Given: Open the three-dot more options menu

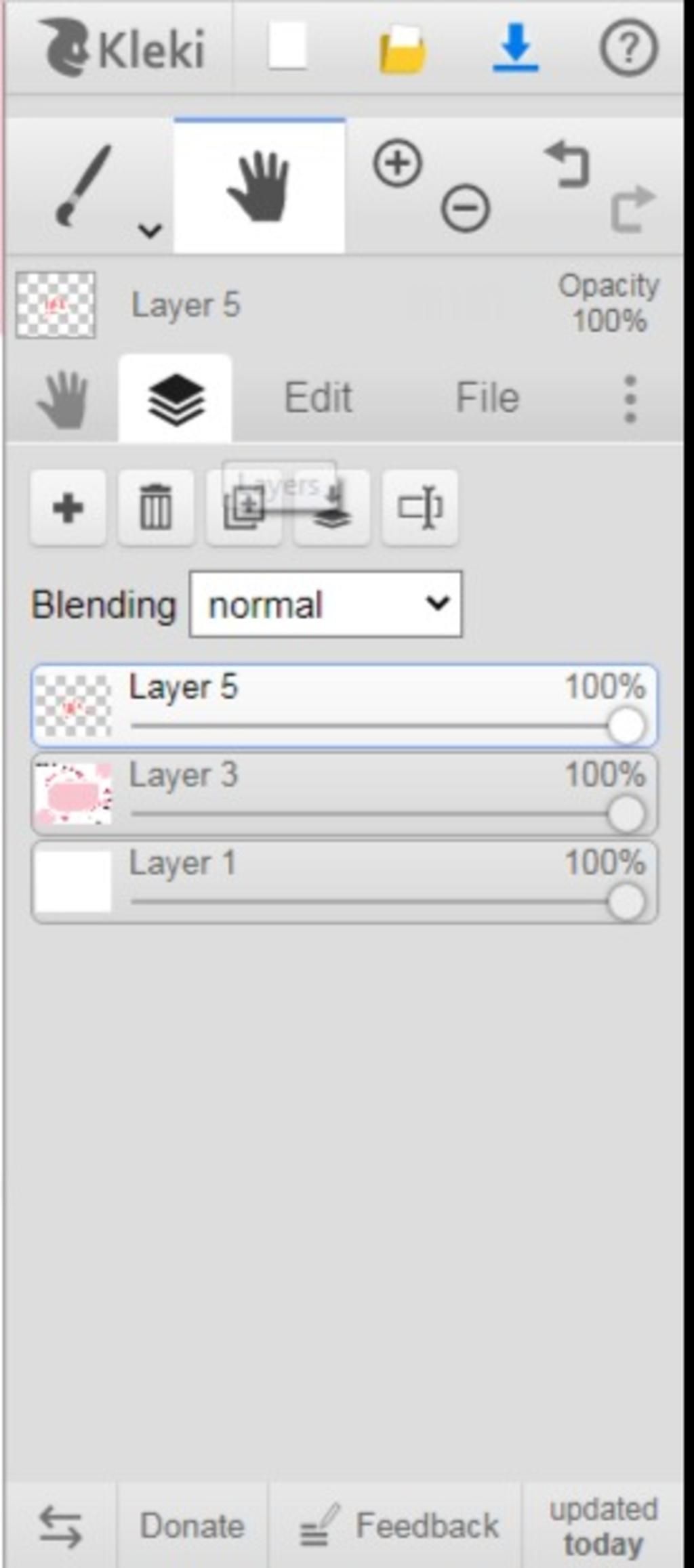Looking at the screenshot, I should (630, 399).
